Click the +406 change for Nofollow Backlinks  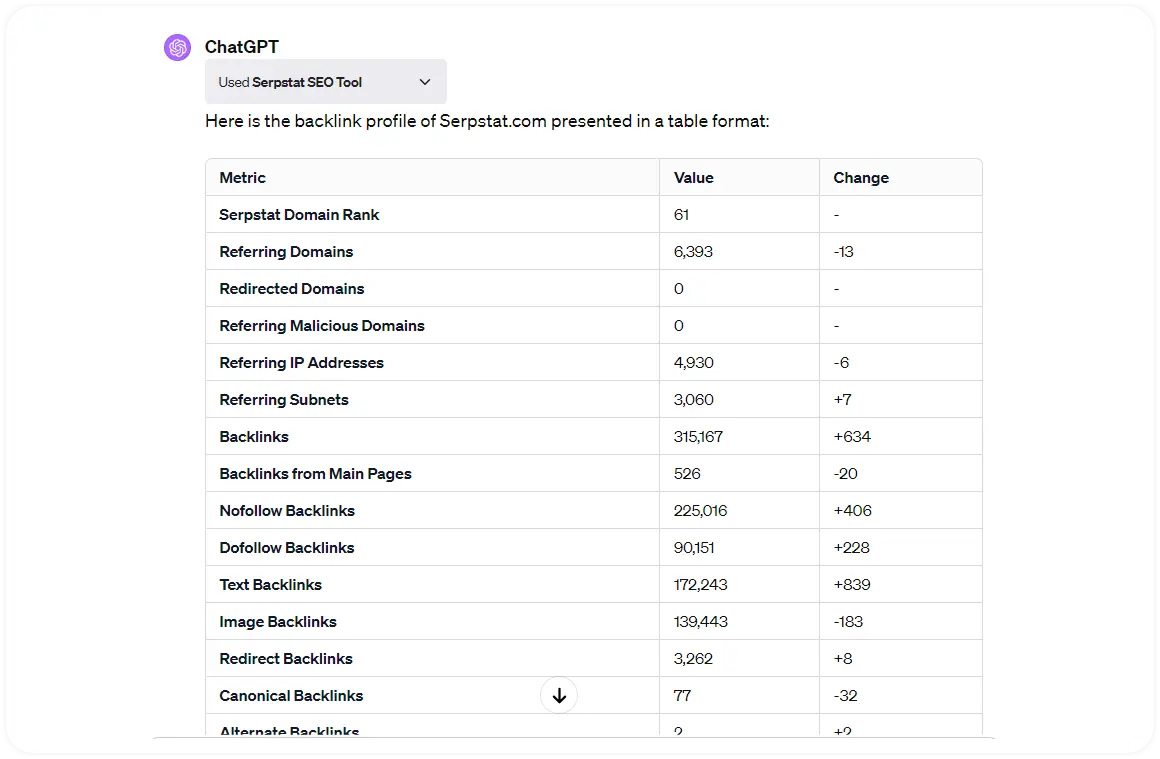[853, 510]
